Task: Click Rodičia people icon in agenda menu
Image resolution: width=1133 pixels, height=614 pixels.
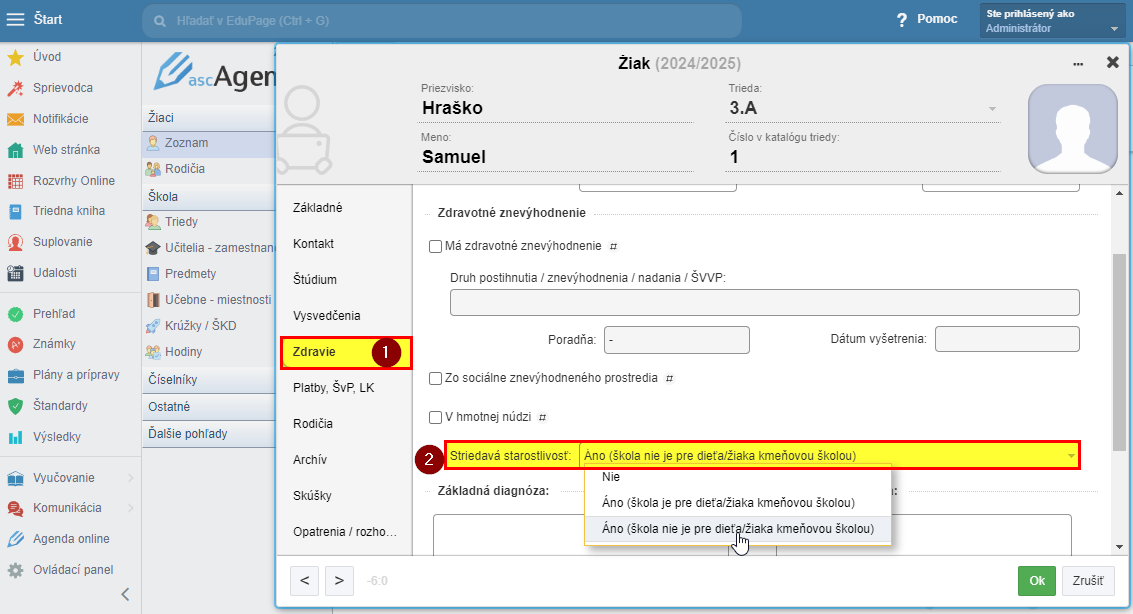Action: (152, 169)
